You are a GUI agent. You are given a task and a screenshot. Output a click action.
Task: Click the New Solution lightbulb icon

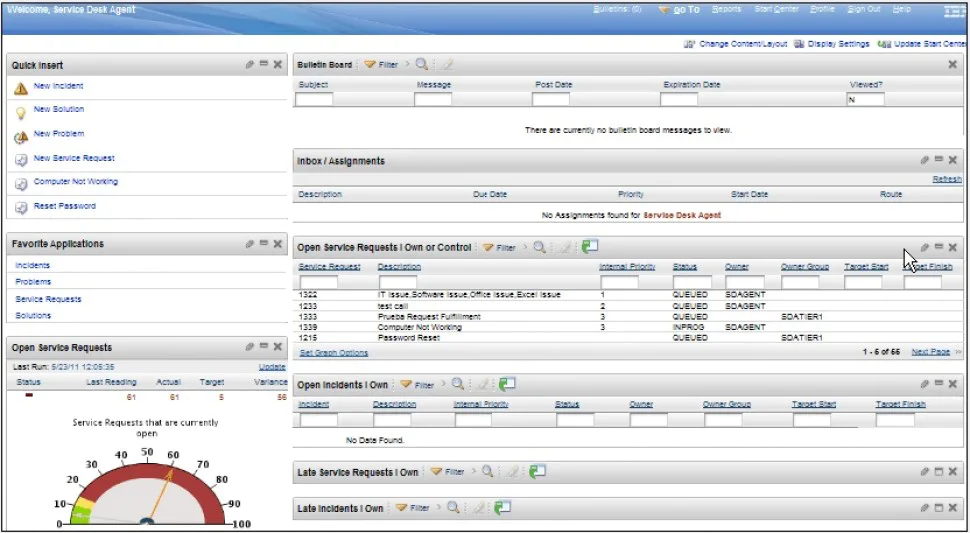click(20, 113)
